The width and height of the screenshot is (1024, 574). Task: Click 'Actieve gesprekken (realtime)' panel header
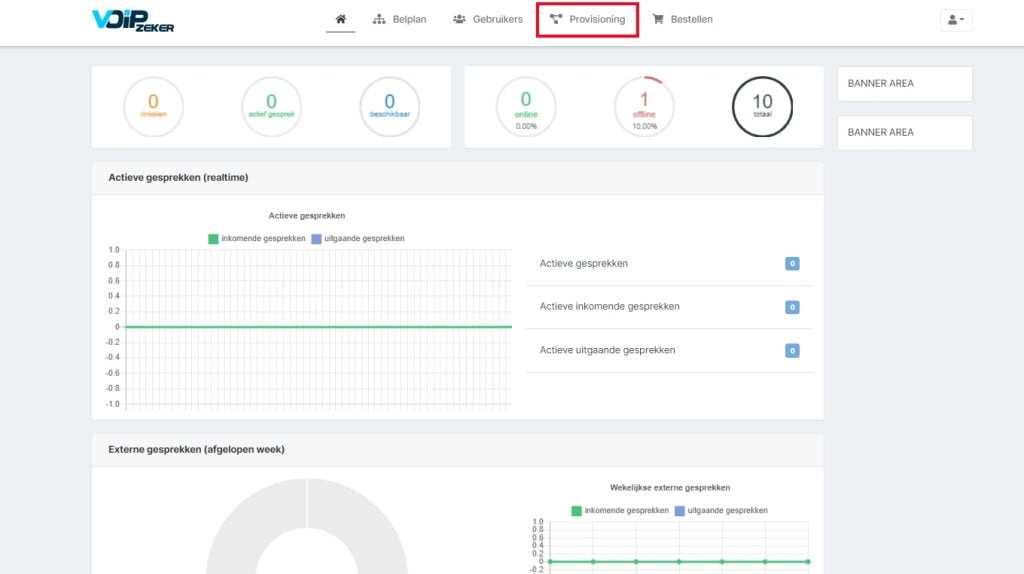click(458, 178)
